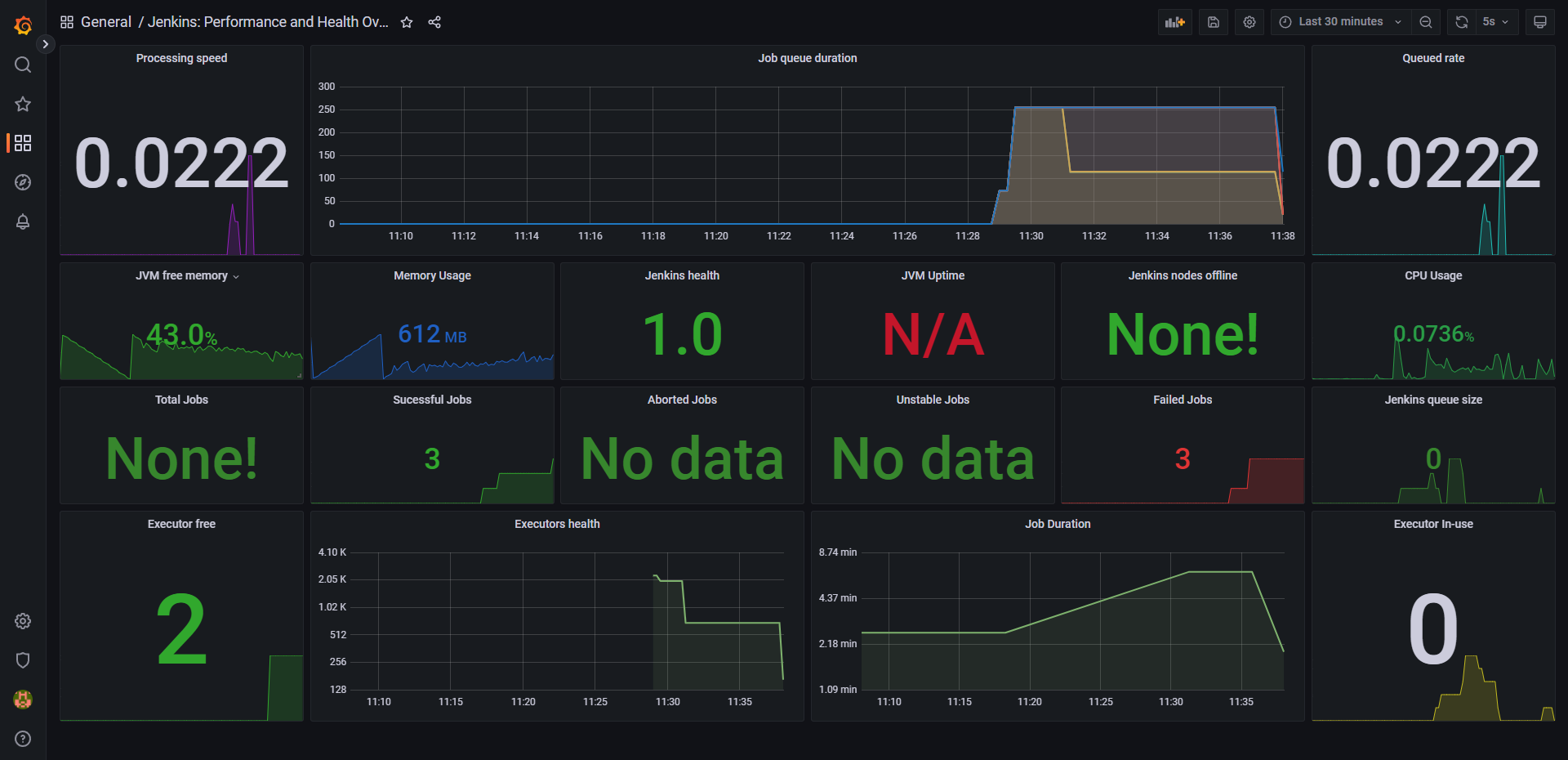Zoom out the time range

pos(1426,22)
